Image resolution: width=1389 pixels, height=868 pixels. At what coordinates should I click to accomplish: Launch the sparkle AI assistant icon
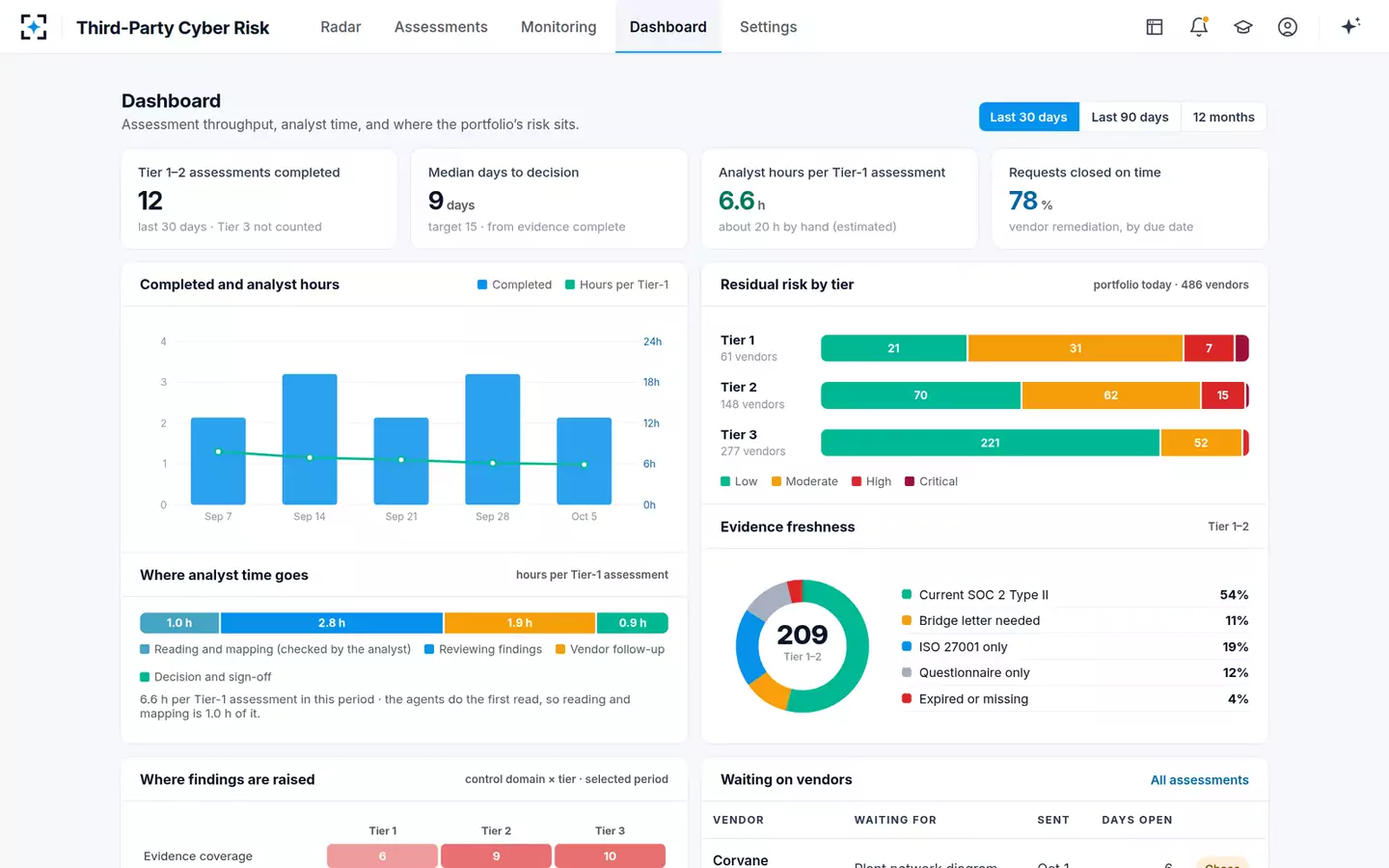[x=1350, y=26]
